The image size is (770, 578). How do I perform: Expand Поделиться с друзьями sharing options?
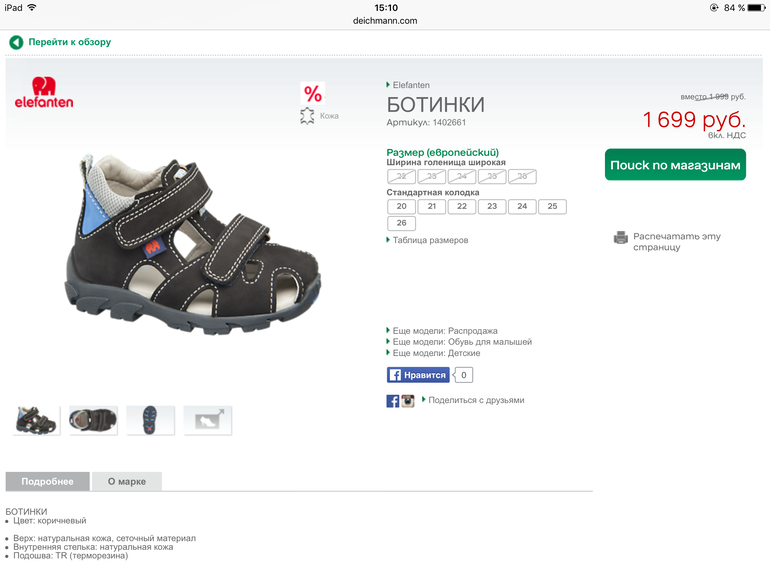[x=475, y=400]
